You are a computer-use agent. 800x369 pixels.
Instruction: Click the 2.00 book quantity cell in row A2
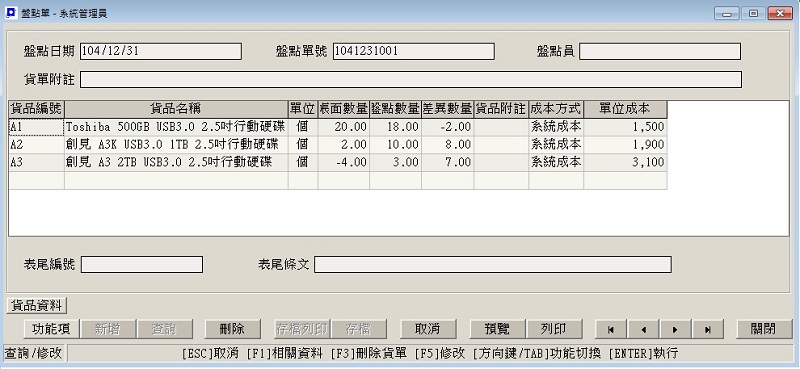click(x=344, y=145)
